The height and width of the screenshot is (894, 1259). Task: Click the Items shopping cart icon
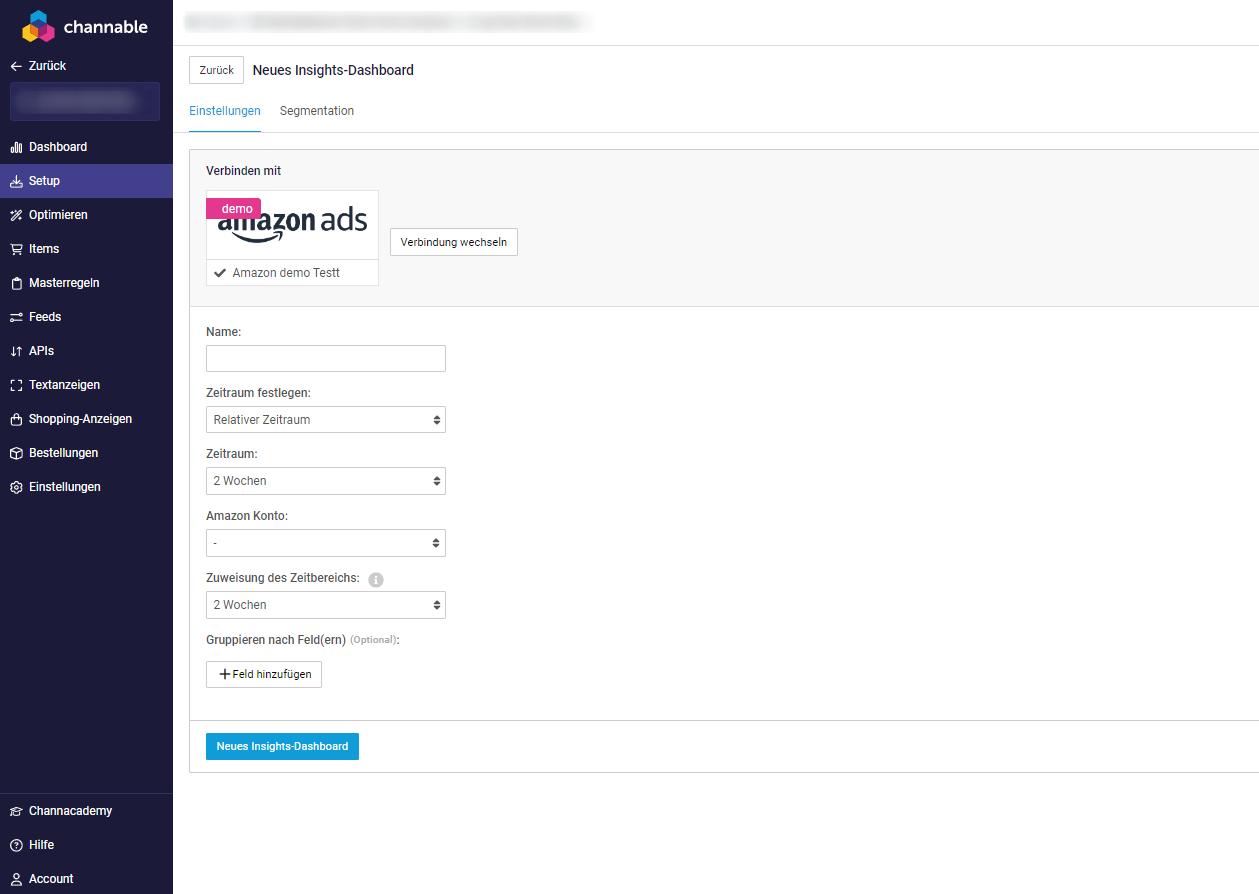(x=16, y=249)
